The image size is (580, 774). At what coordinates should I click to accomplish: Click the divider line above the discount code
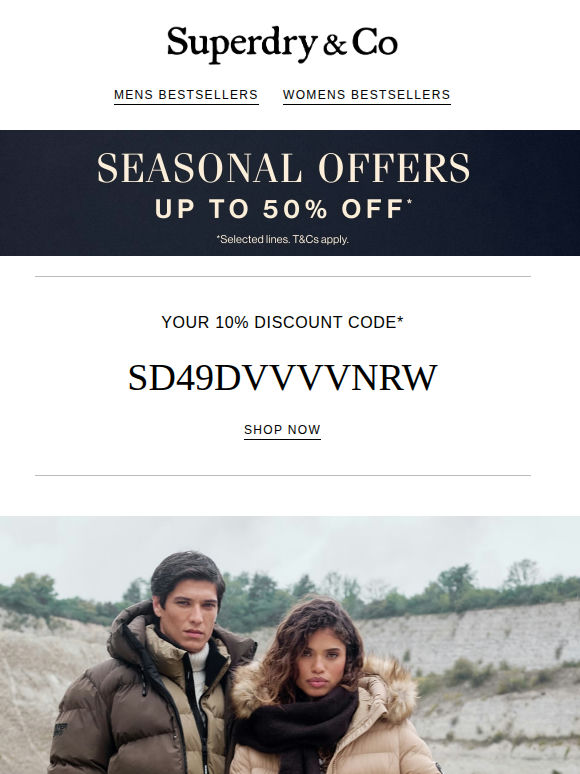283,277
